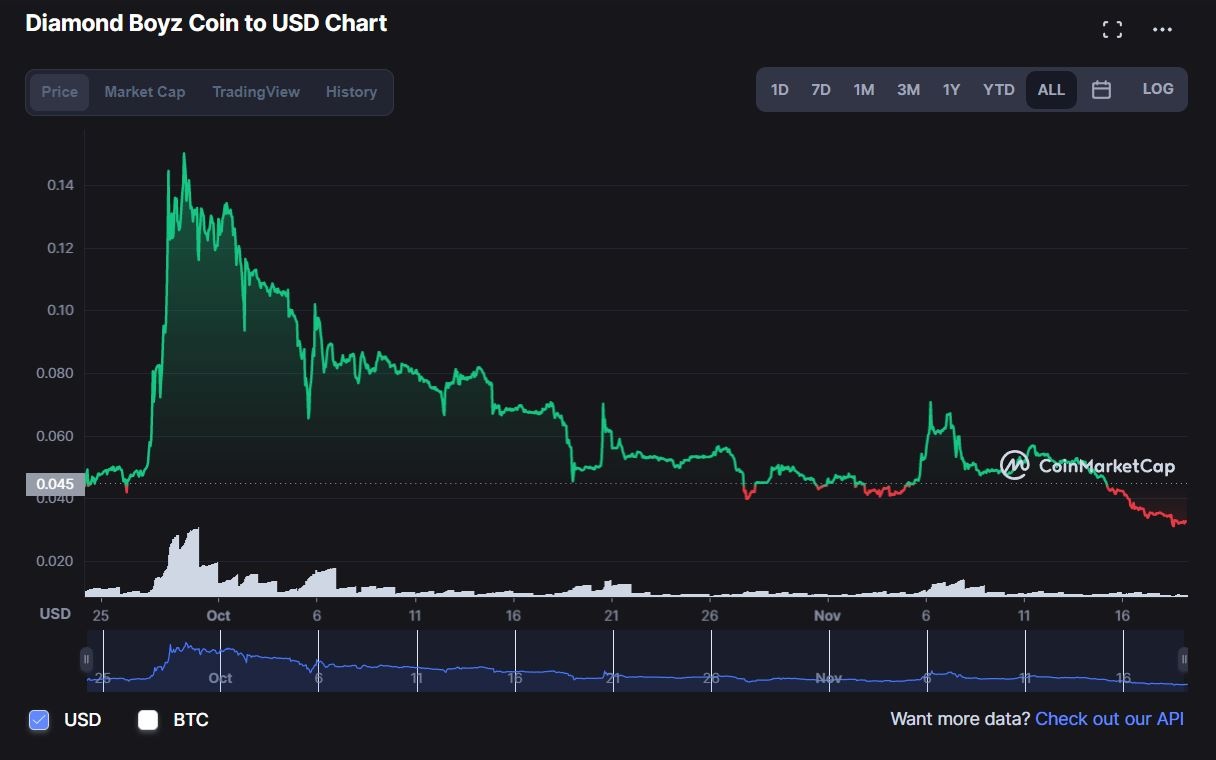Open the Check out our API link

[x=1109, y=719]
